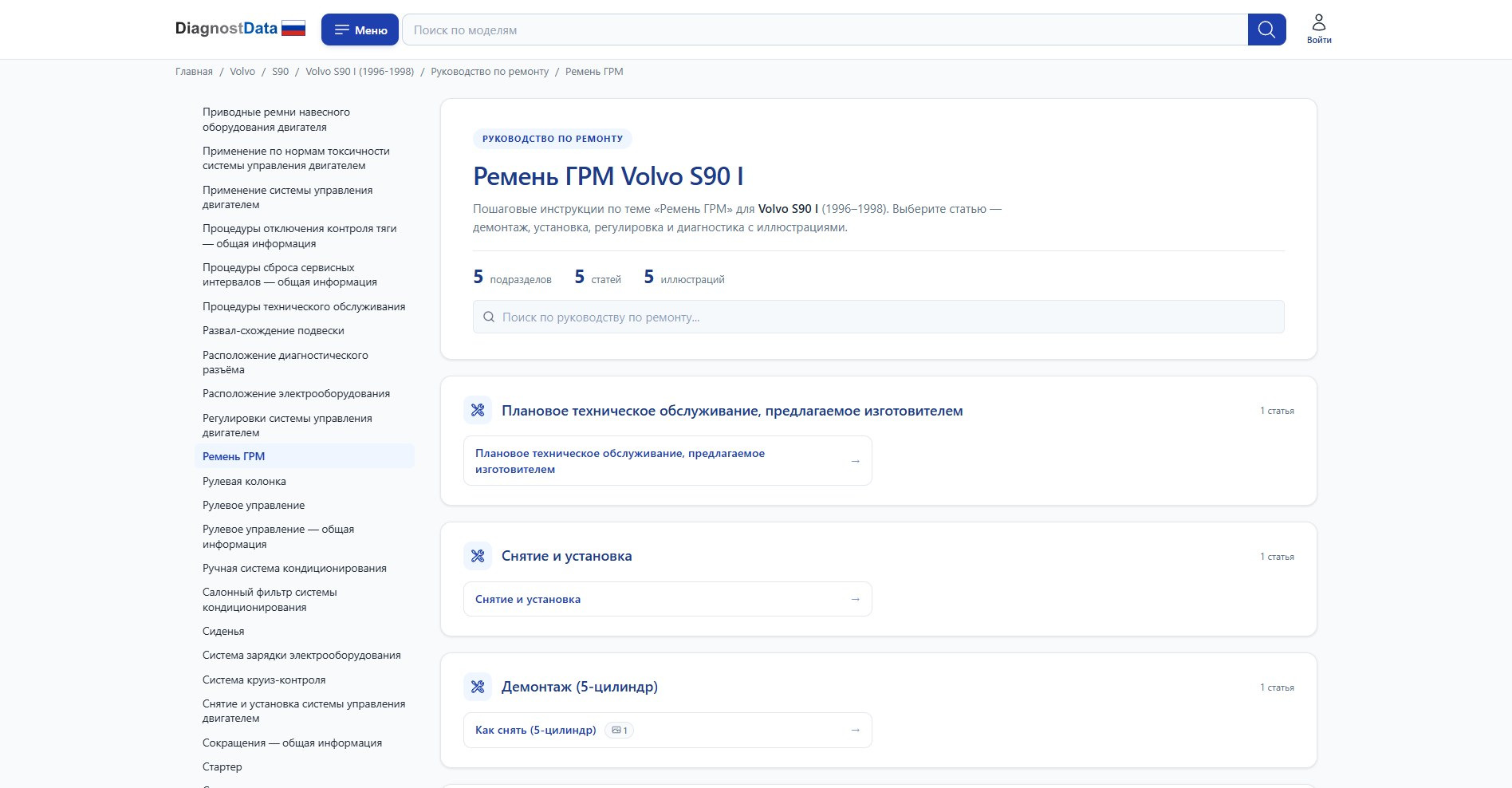Click the Ремень ГРМ Volvo S90 I title

(x=608, y=176)
